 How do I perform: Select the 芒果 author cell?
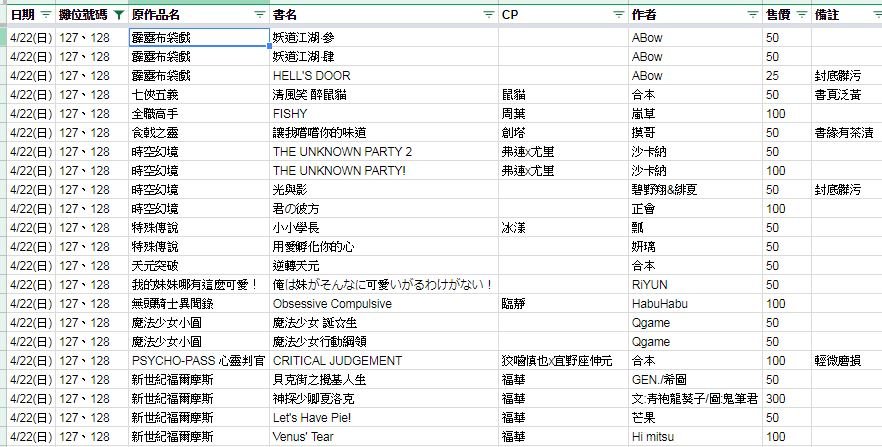(695, 418)
